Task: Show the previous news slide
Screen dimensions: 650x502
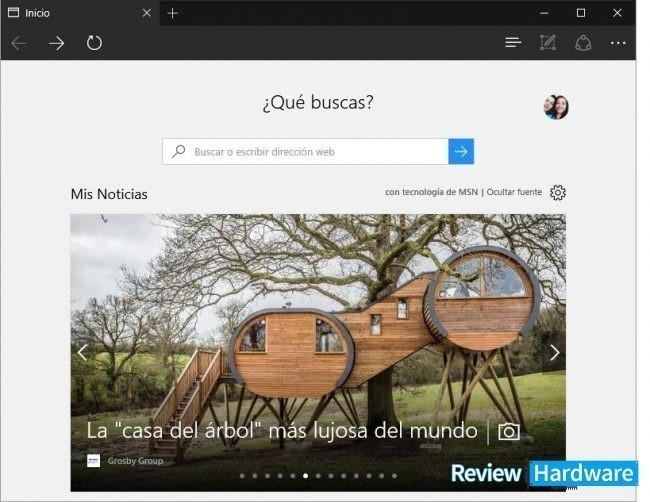Action: [x=82, y=353]
